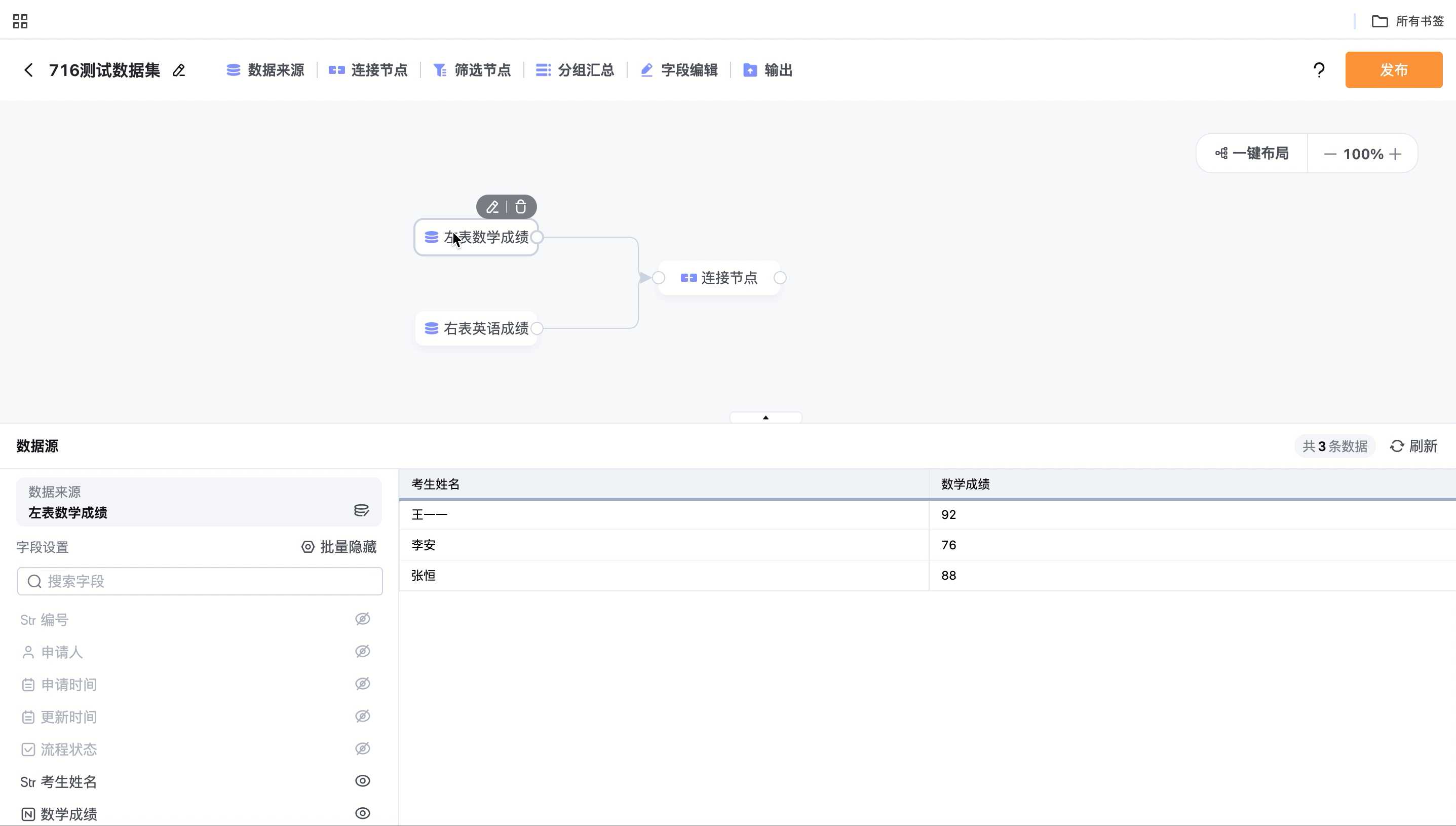This screenshot has height=826, width=1456.
Task: Click the 100% zoom level
Action: tap(1363, 154)
